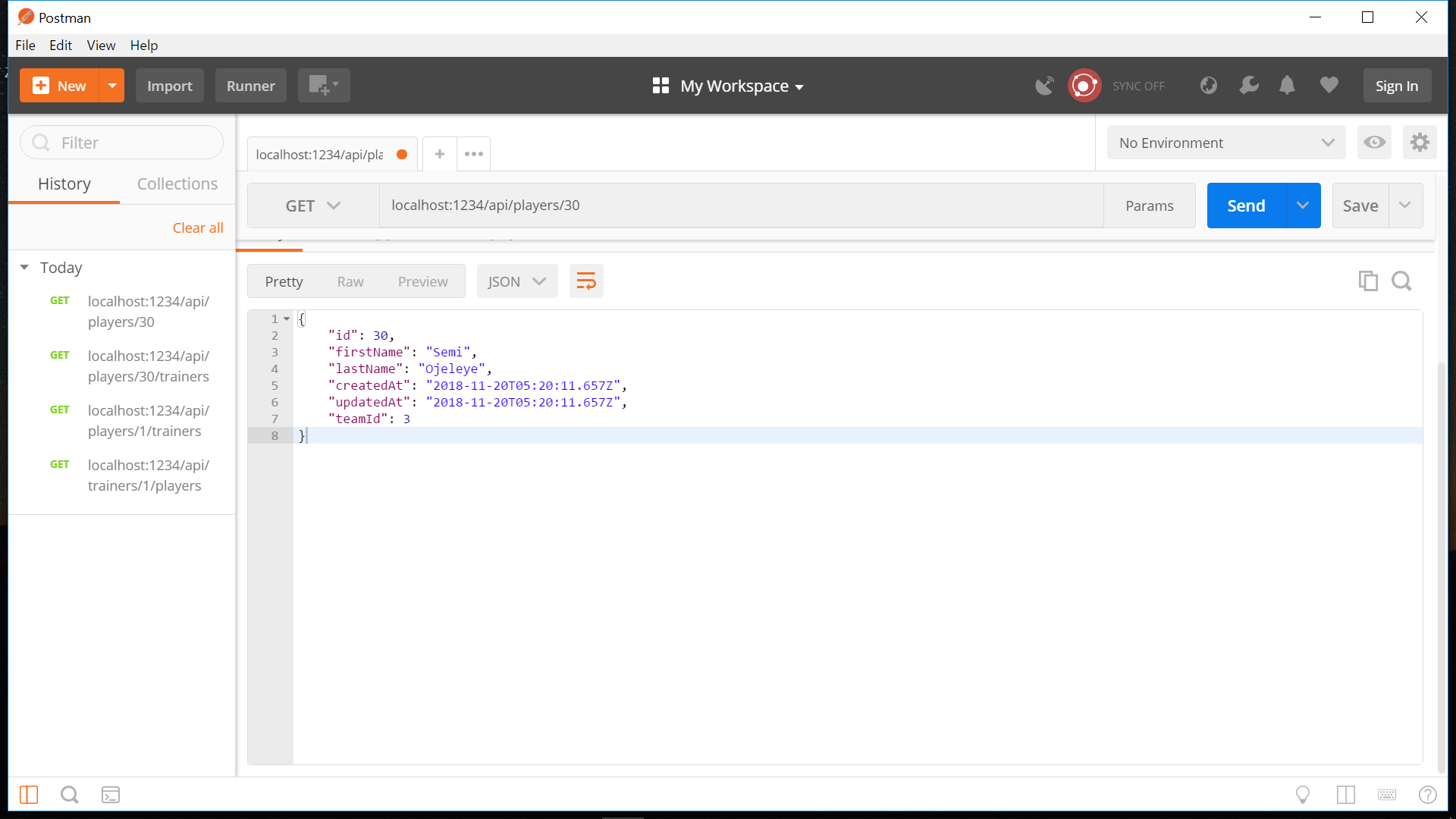
Task: Click the SYNC OFF sync status icon
Action: (1084, 86)
